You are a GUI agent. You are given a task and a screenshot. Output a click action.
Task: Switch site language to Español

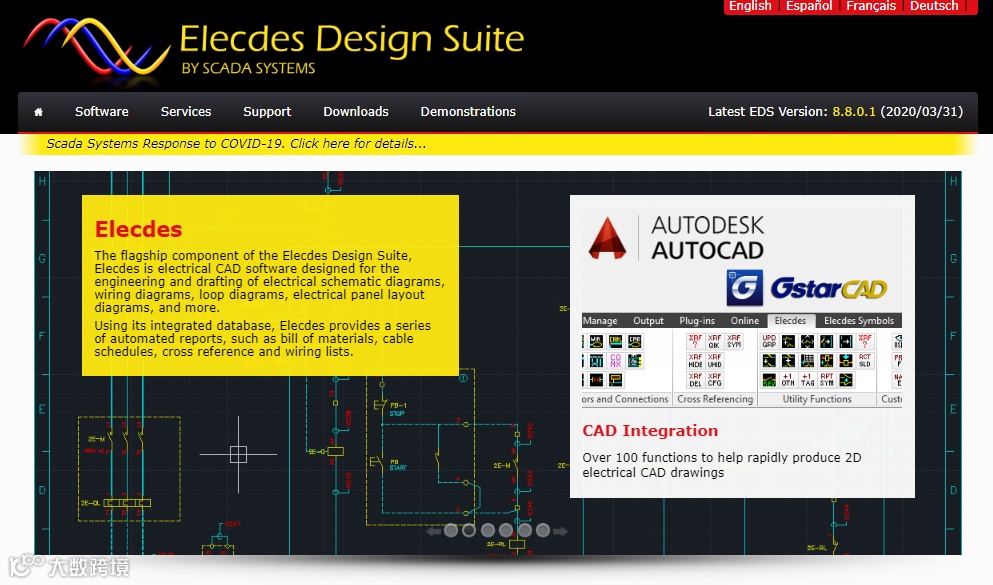coord(809,6)
